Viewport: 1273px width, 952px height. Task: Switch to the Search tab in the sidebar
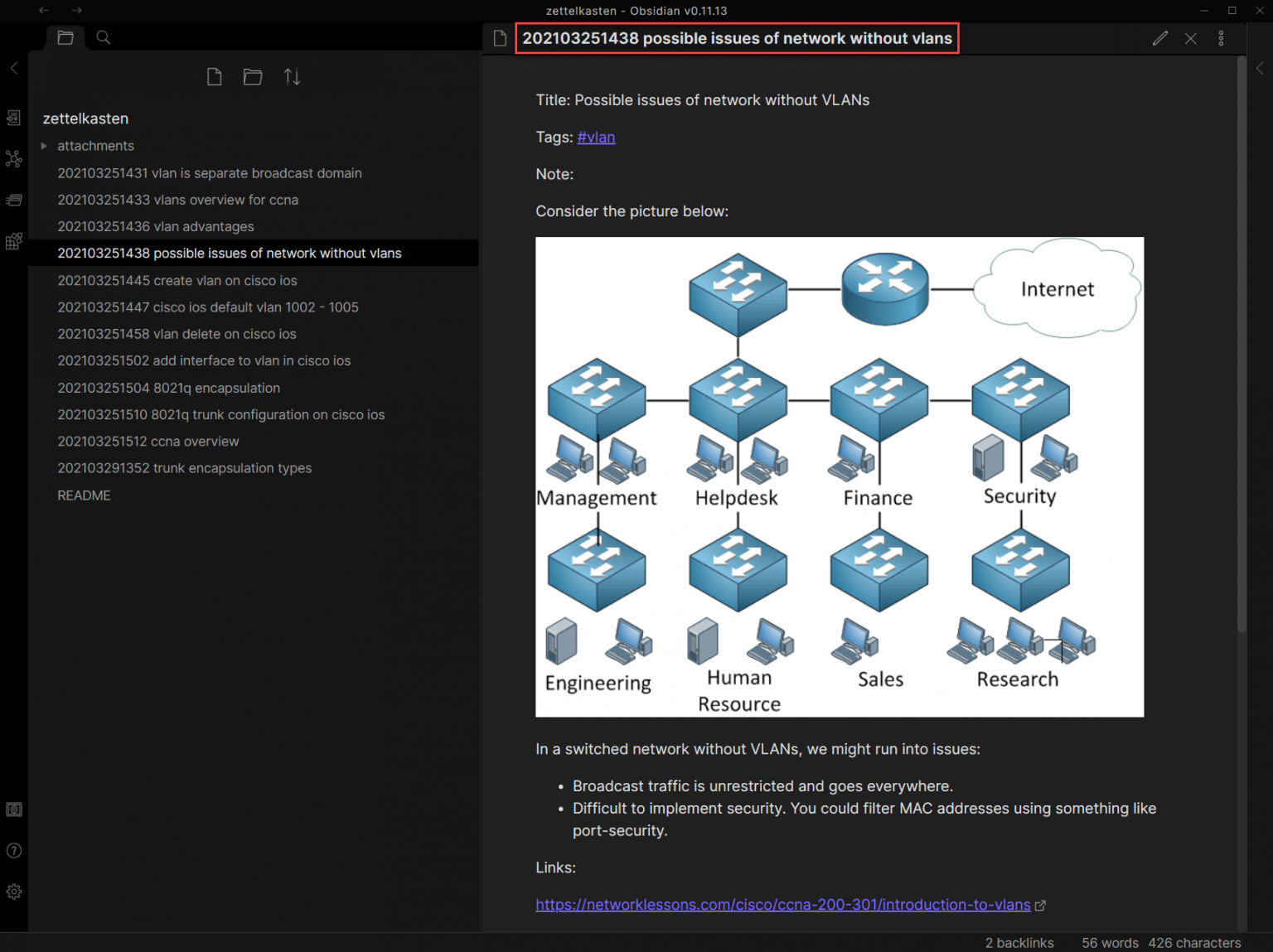104,37
